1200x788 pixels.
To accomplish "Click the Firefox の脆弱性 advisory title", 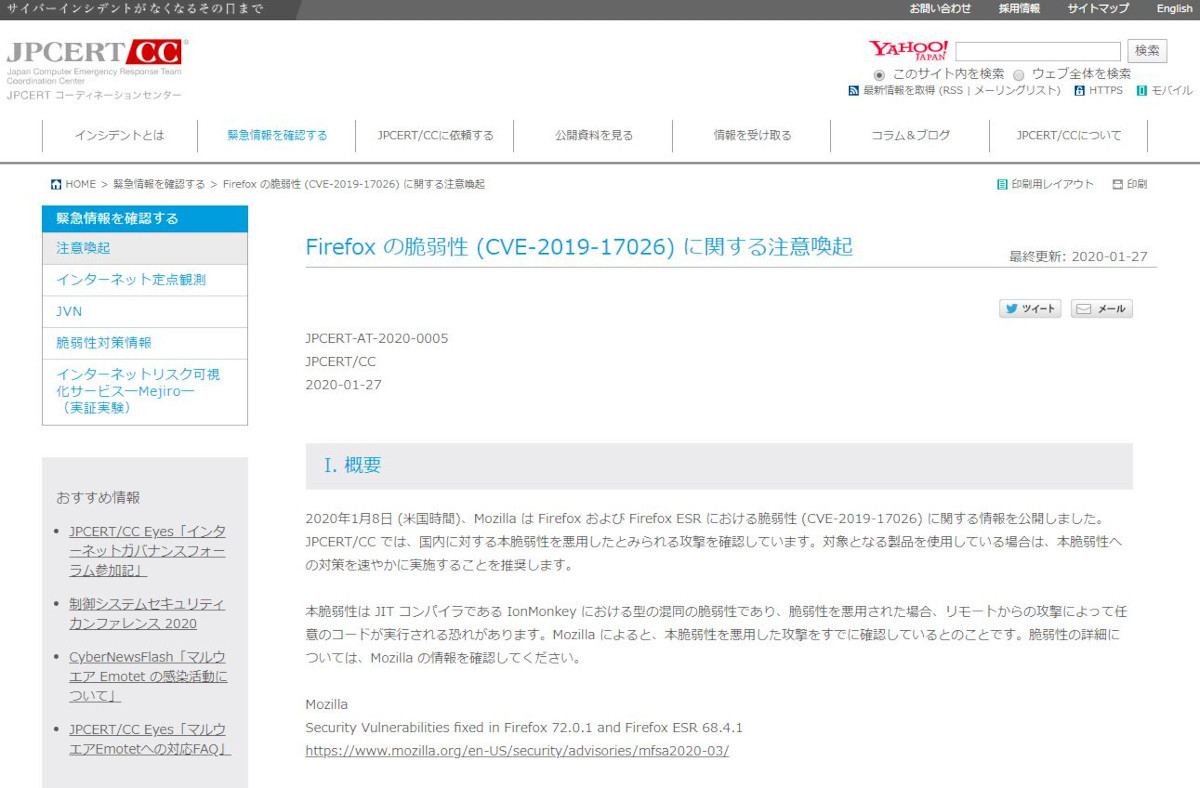I will (579, 247).
